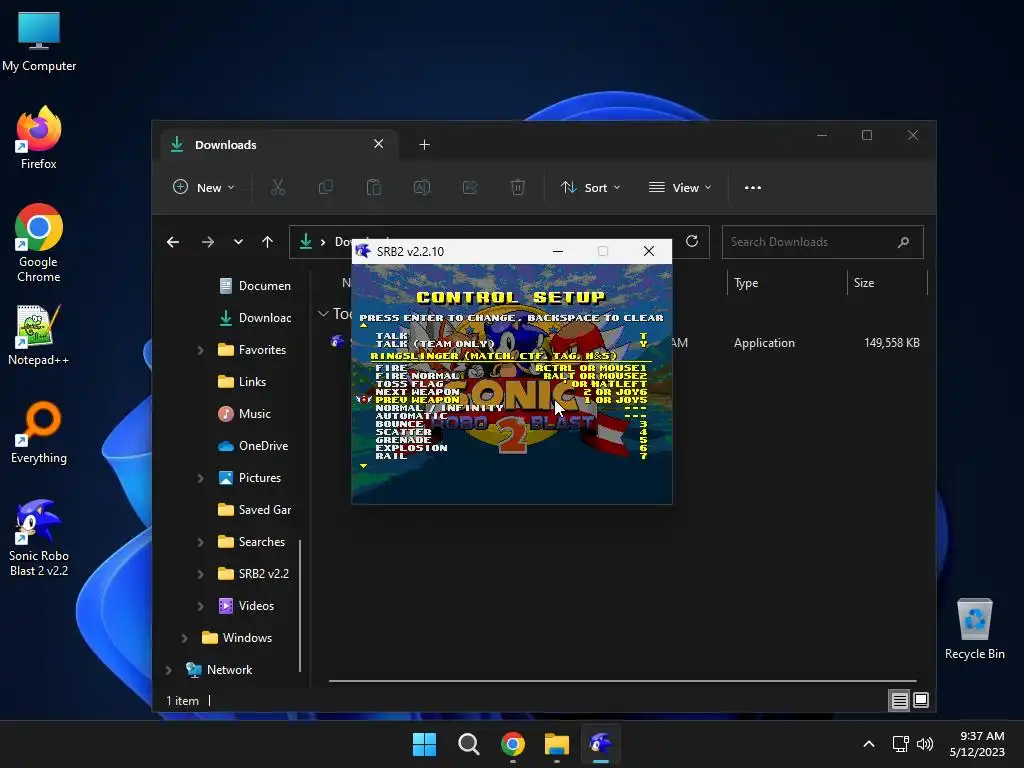The image size is (1024, 768).
Task: Open Google Chrome desktop shortcut
Action: coord(39,243)
